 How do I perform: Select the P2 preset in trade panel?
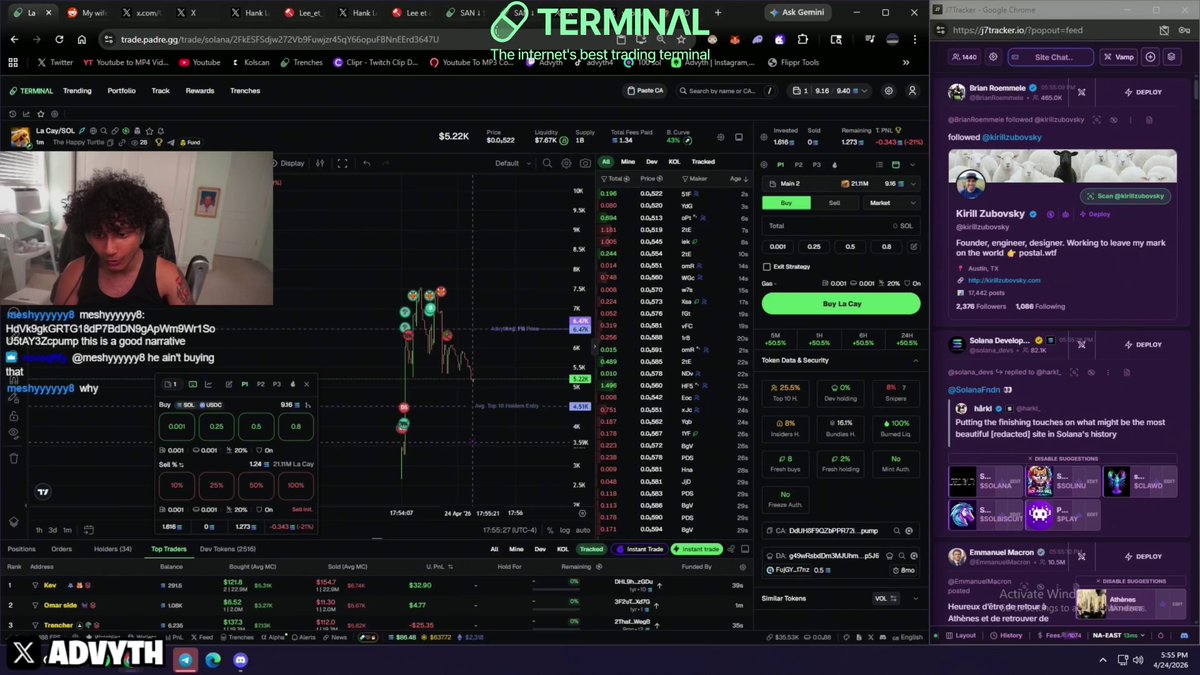click(798, 164)
